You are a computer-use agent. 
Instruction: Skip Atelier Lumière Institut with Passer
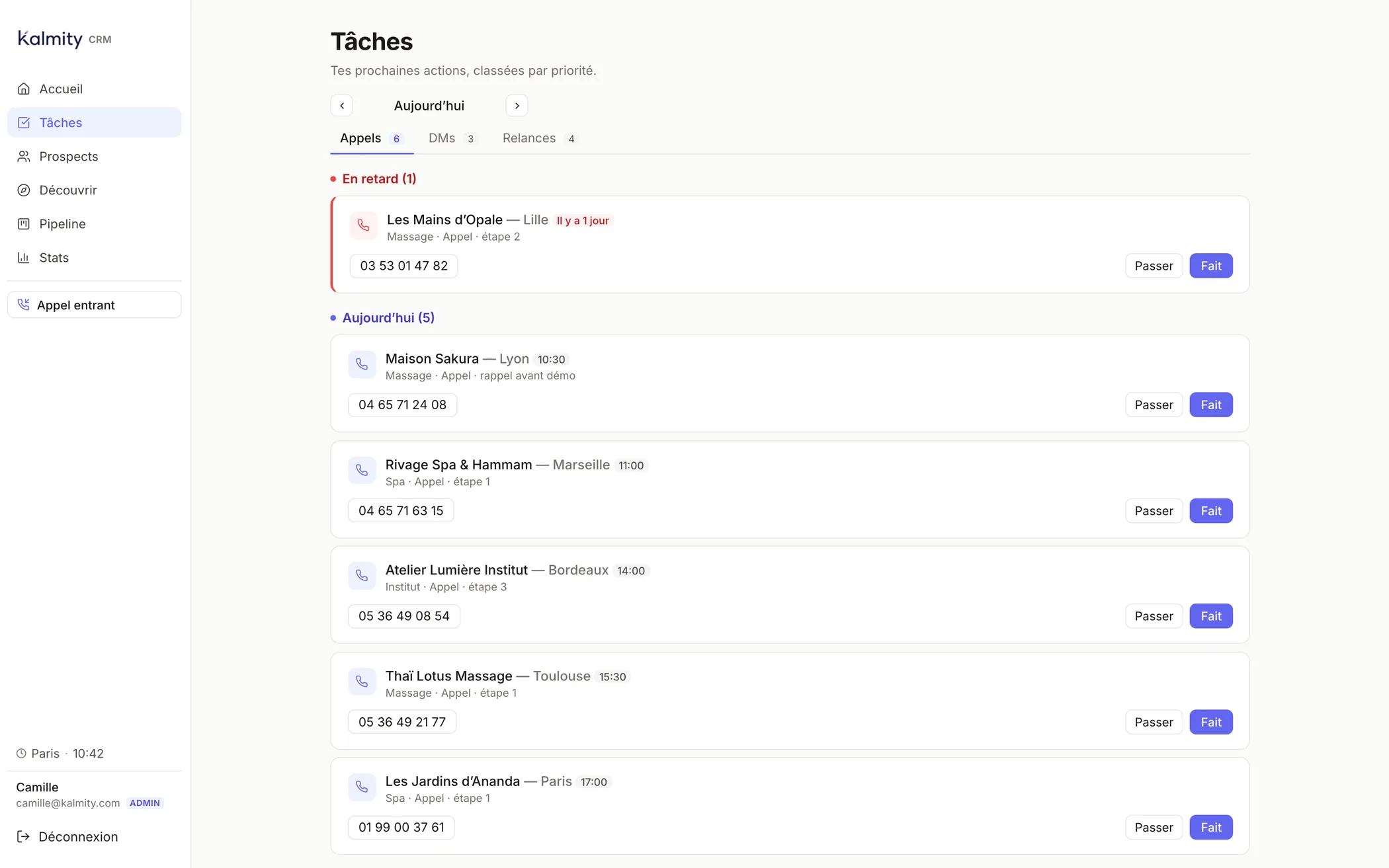1154,616
